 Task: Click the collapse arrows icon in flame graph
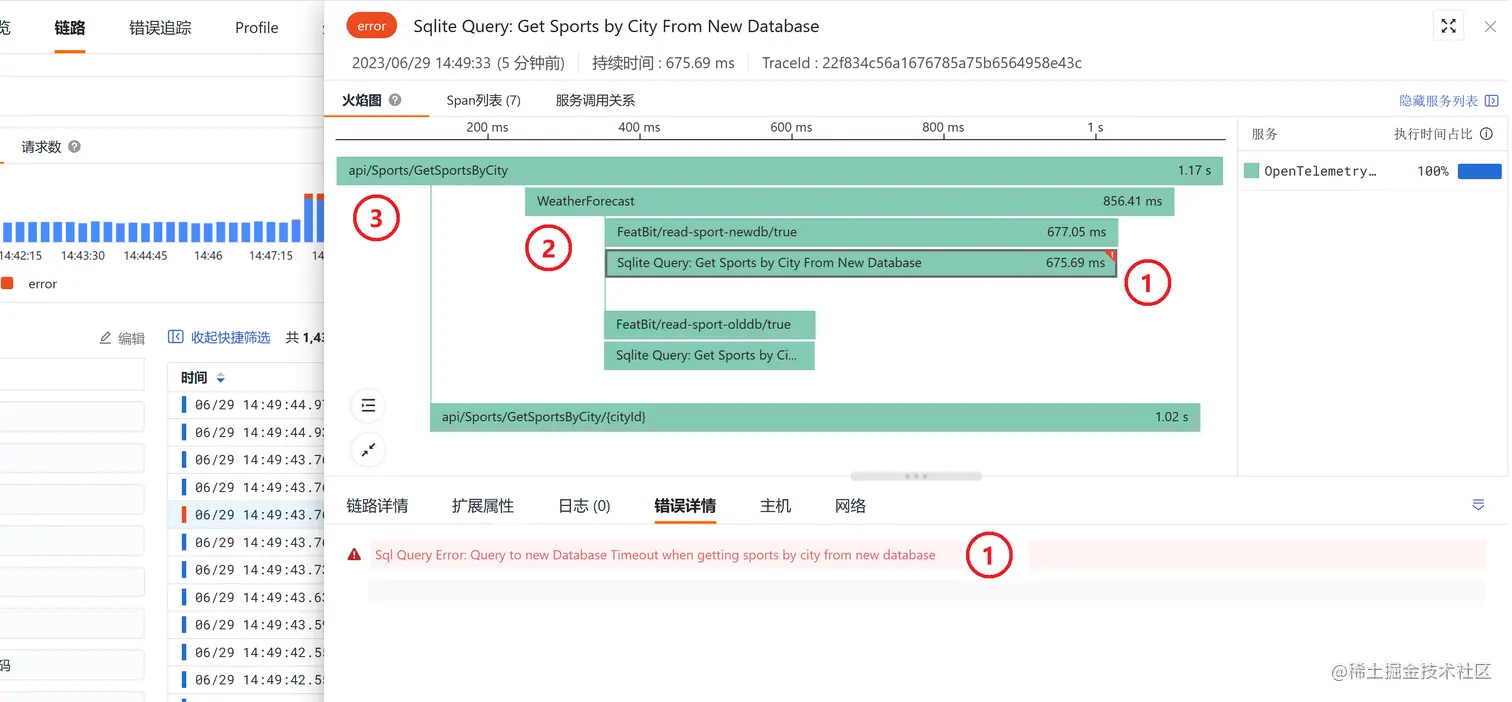click(368, 450)
